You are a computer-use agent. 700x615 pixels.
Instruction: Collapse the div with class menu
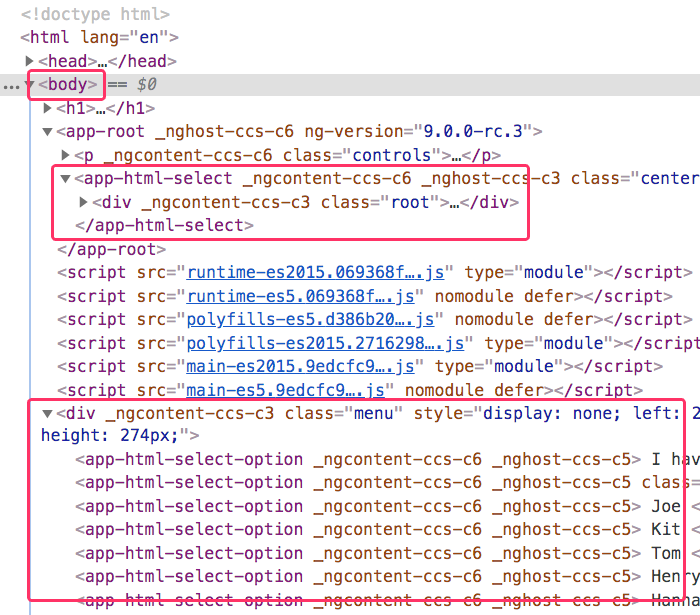click(x=47, y=413)
